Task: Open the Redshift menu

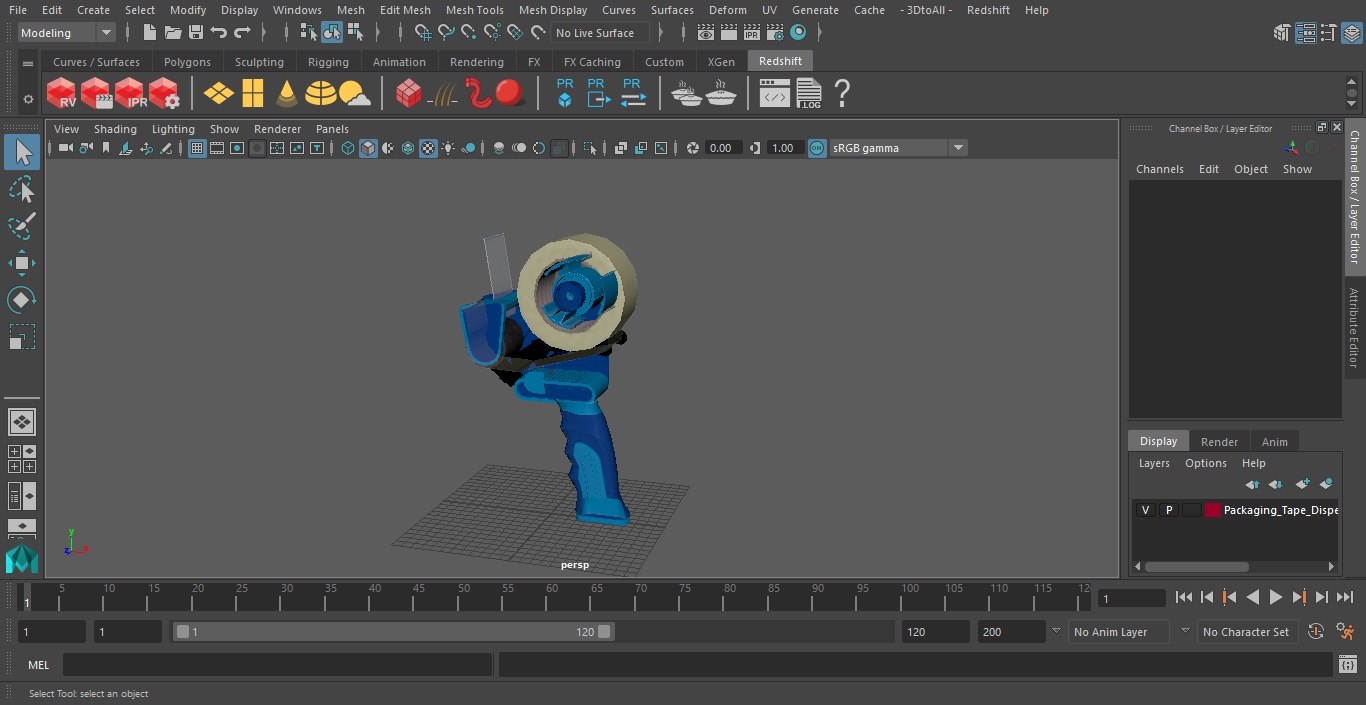Action: click(988, 10)
